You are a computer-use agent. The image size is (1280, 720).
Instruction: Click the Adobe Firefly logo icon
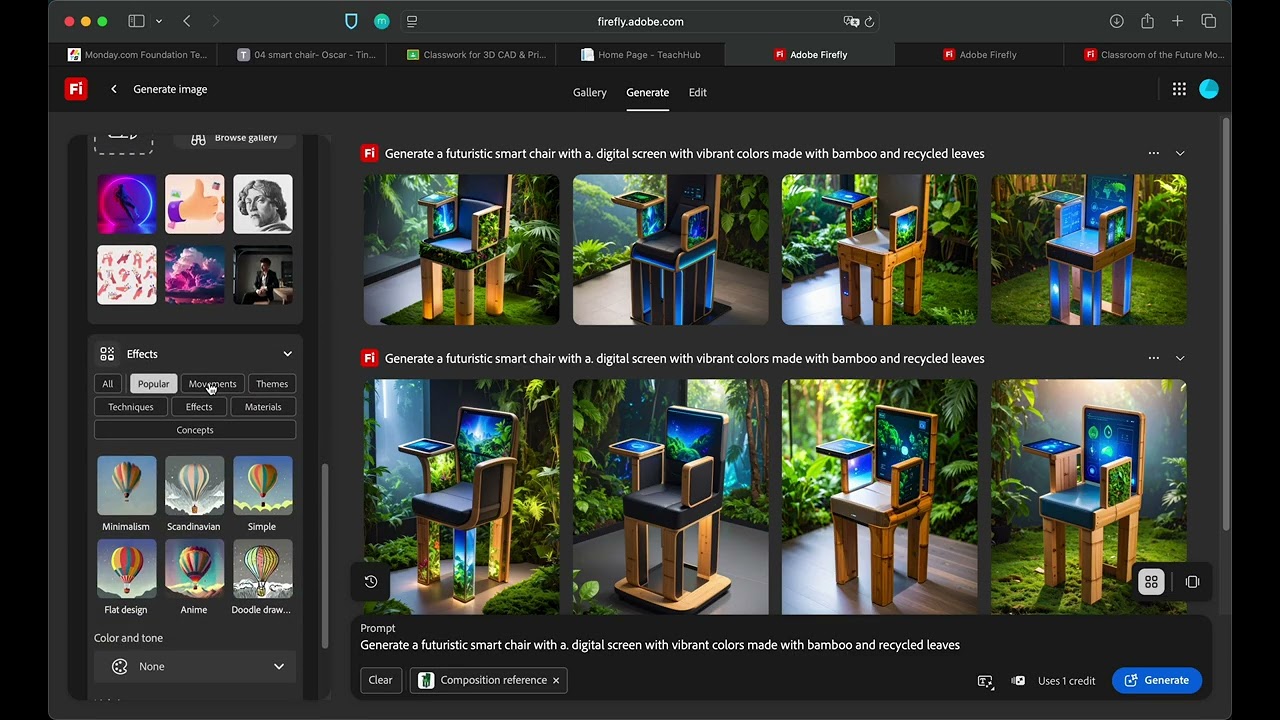point(76,89)
